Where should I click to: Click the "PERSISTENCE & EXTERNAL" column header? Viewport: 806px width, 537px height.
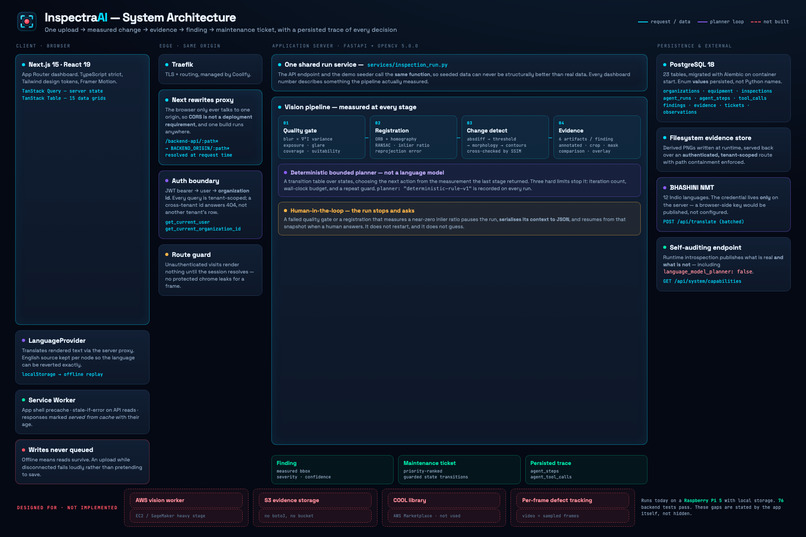tap(694, 46)
